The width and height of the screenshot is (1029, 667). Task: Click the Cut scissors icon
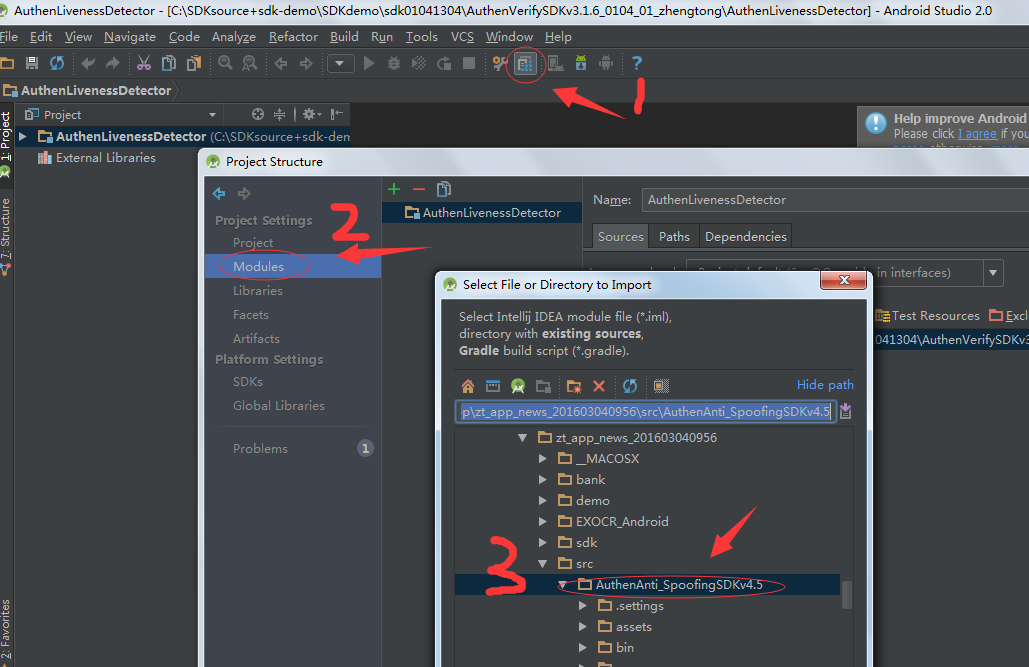coord(143,64)
